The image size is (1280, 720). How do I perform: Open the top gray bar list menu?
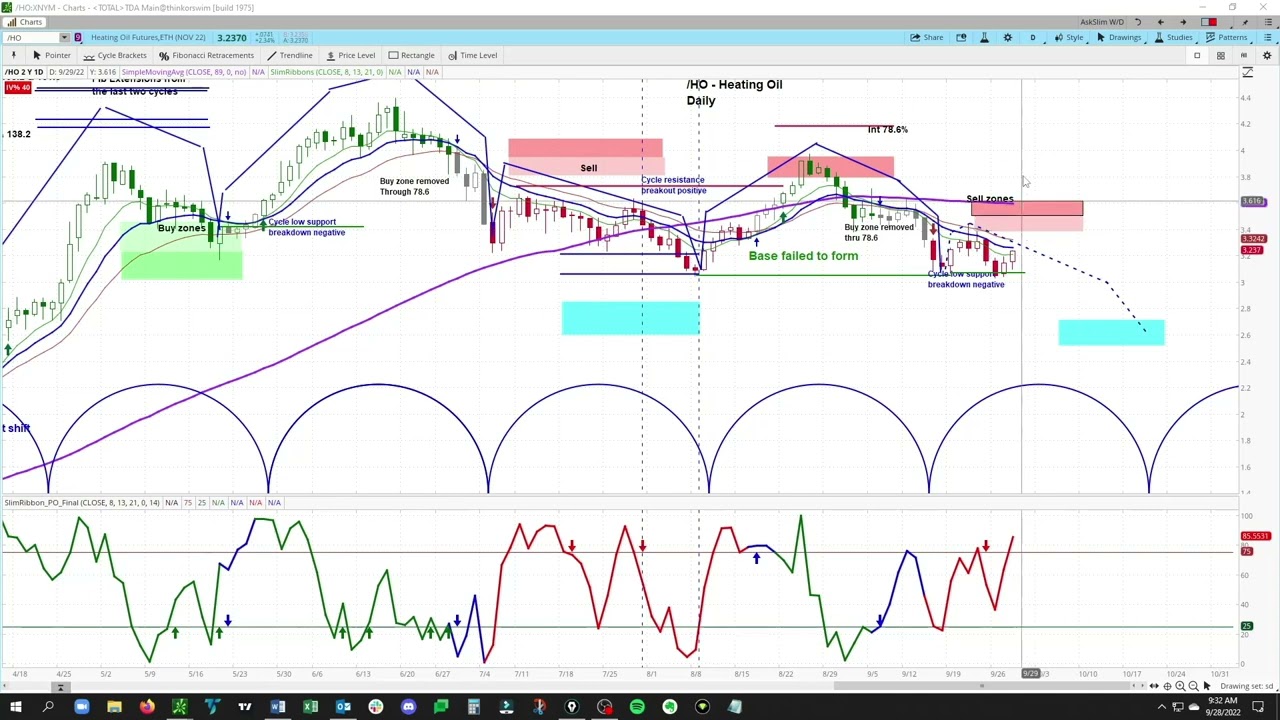1267,22
